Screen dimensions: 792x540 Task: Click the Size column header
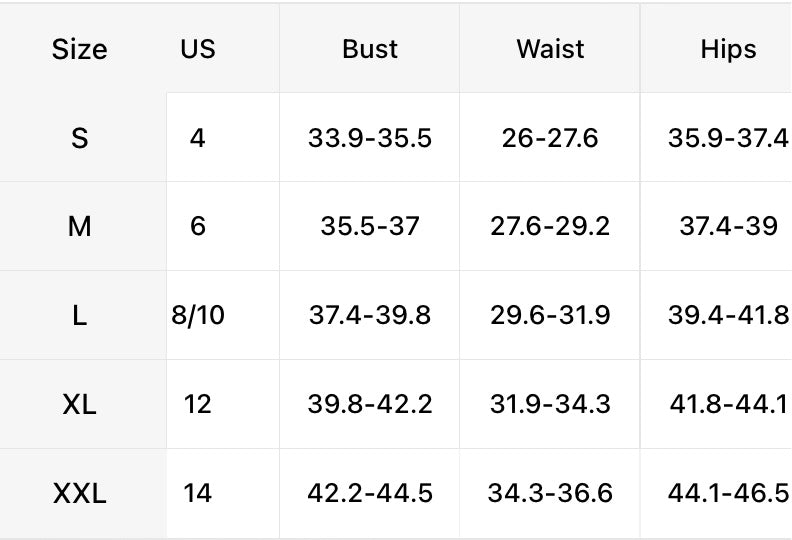pos(79,49)
